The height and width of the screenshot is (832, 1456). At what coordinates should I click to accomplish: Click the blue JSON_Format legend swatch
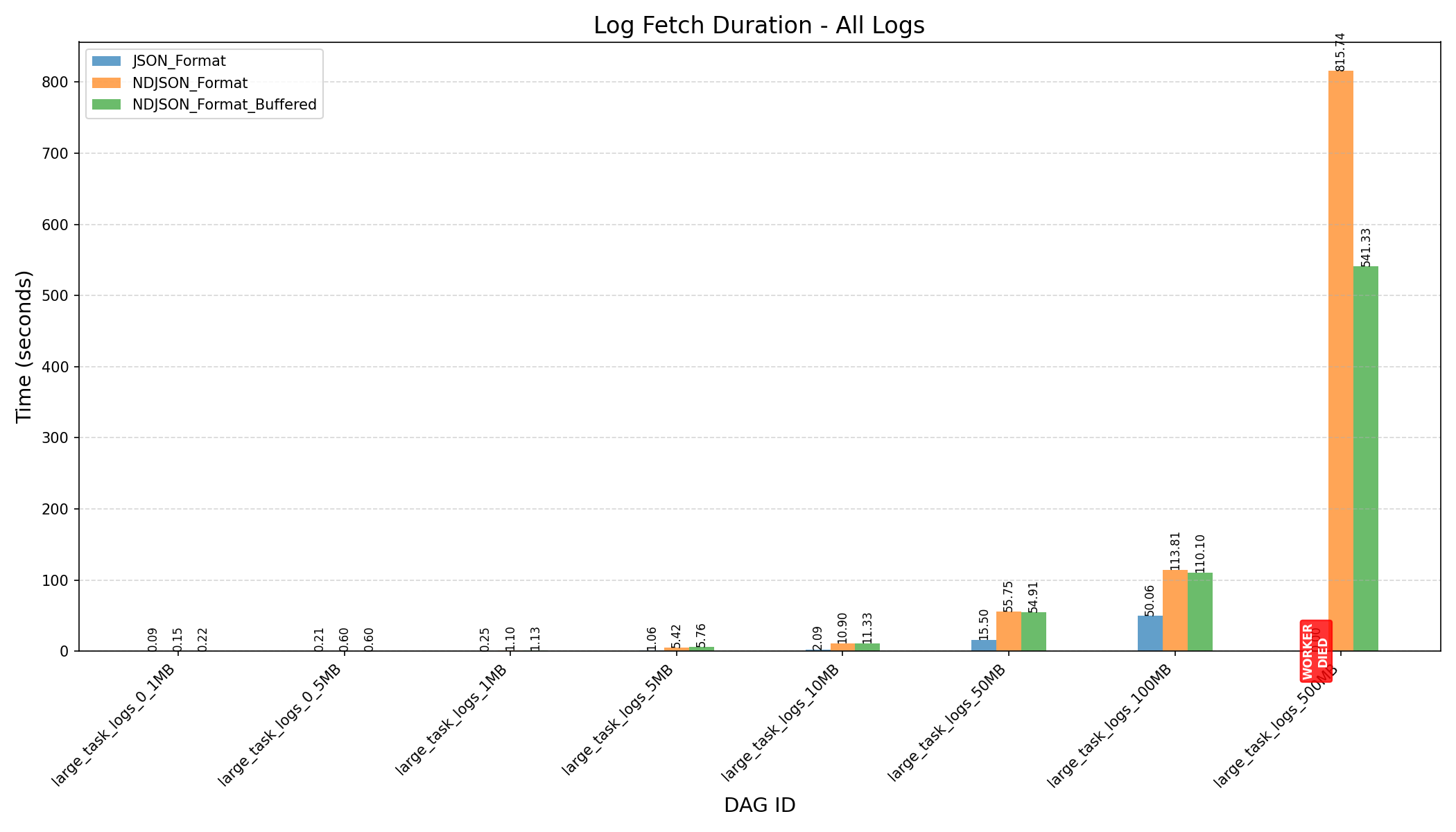click(x=105, y=61)
